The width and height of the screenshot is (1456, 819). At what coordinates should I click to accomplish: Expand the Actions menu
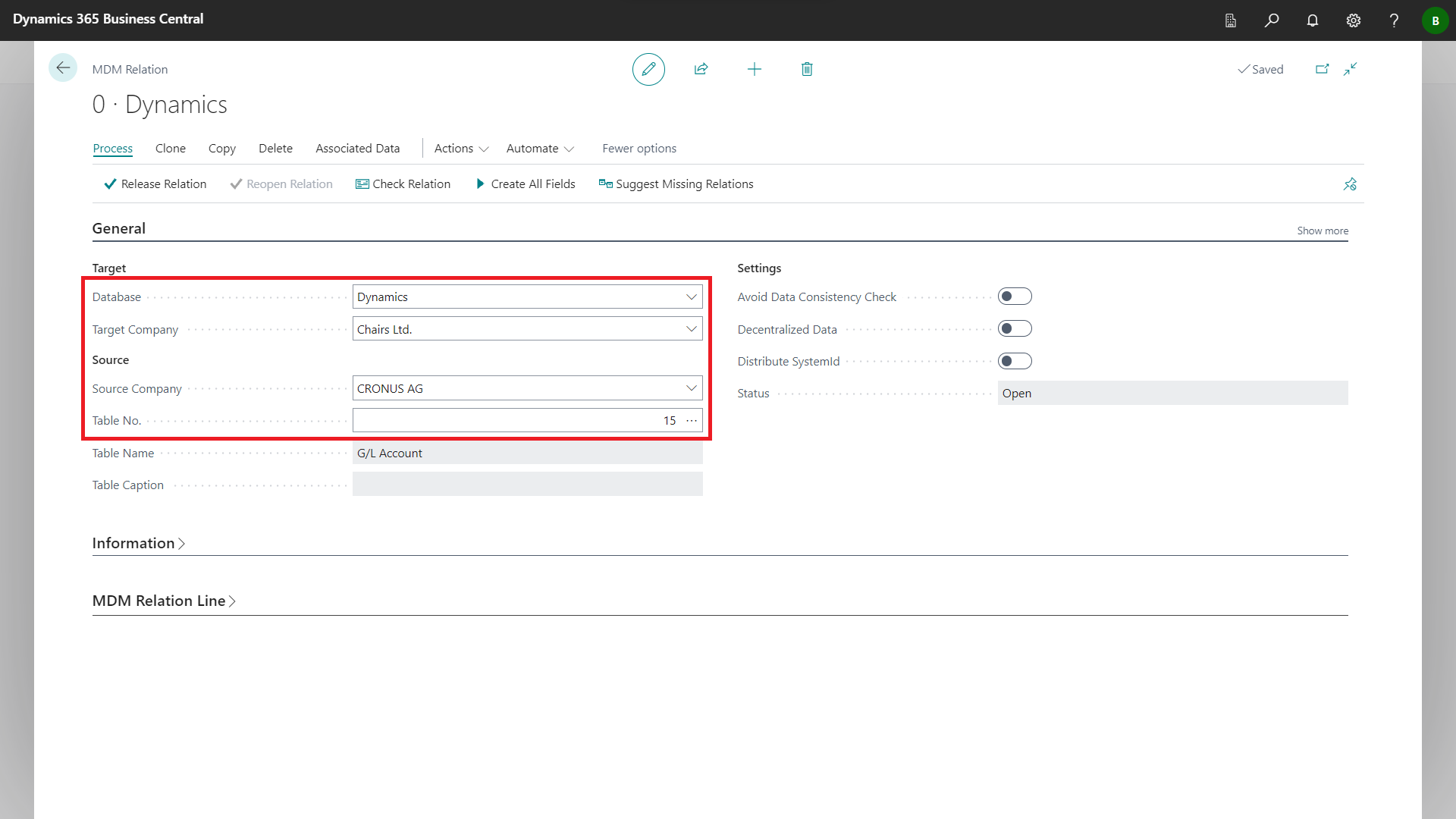coord(461,149)
